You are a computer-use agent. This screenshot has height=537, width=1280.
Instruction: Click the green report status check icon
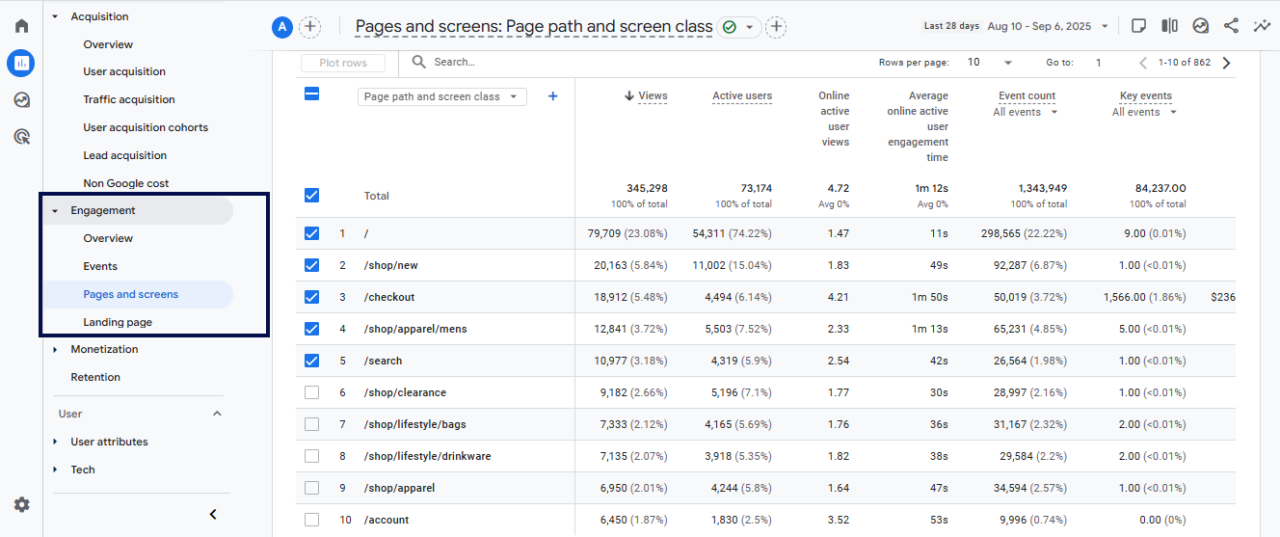coord(729,27)
